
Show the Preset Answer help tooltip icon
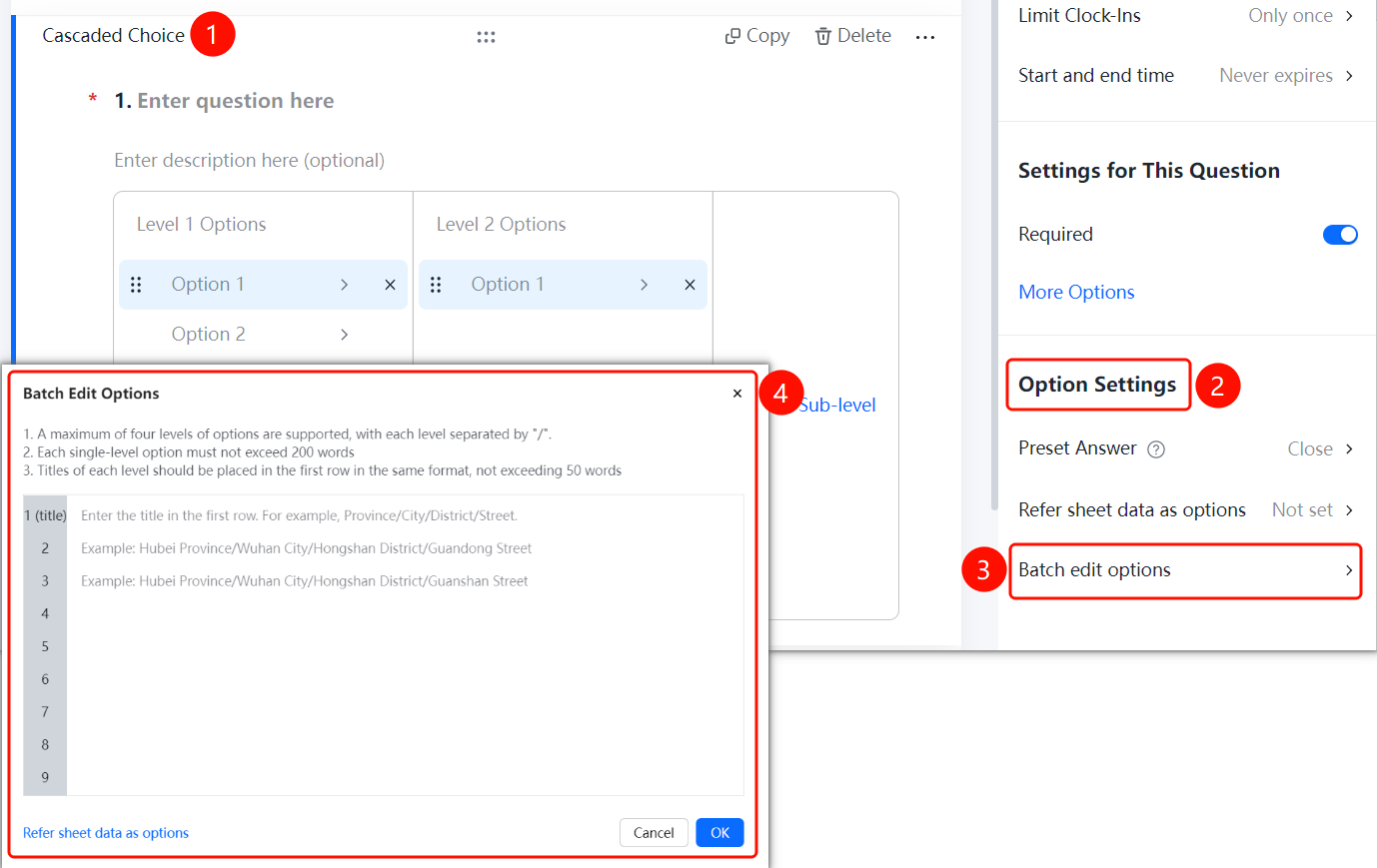pos(1156,449)
